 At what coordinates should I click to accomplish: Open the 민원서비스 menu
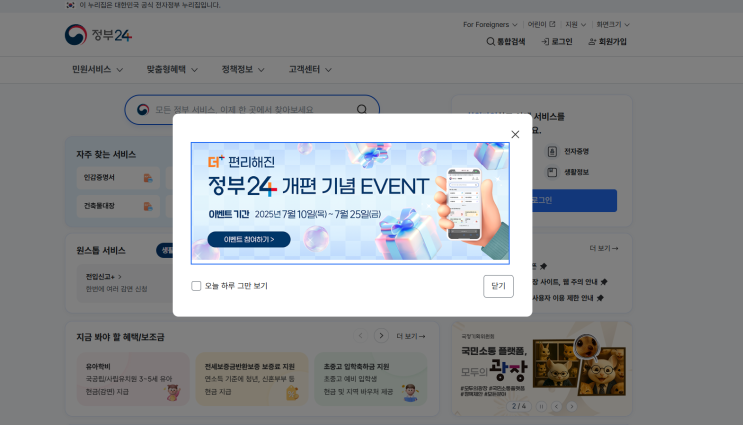coord(97,70)
